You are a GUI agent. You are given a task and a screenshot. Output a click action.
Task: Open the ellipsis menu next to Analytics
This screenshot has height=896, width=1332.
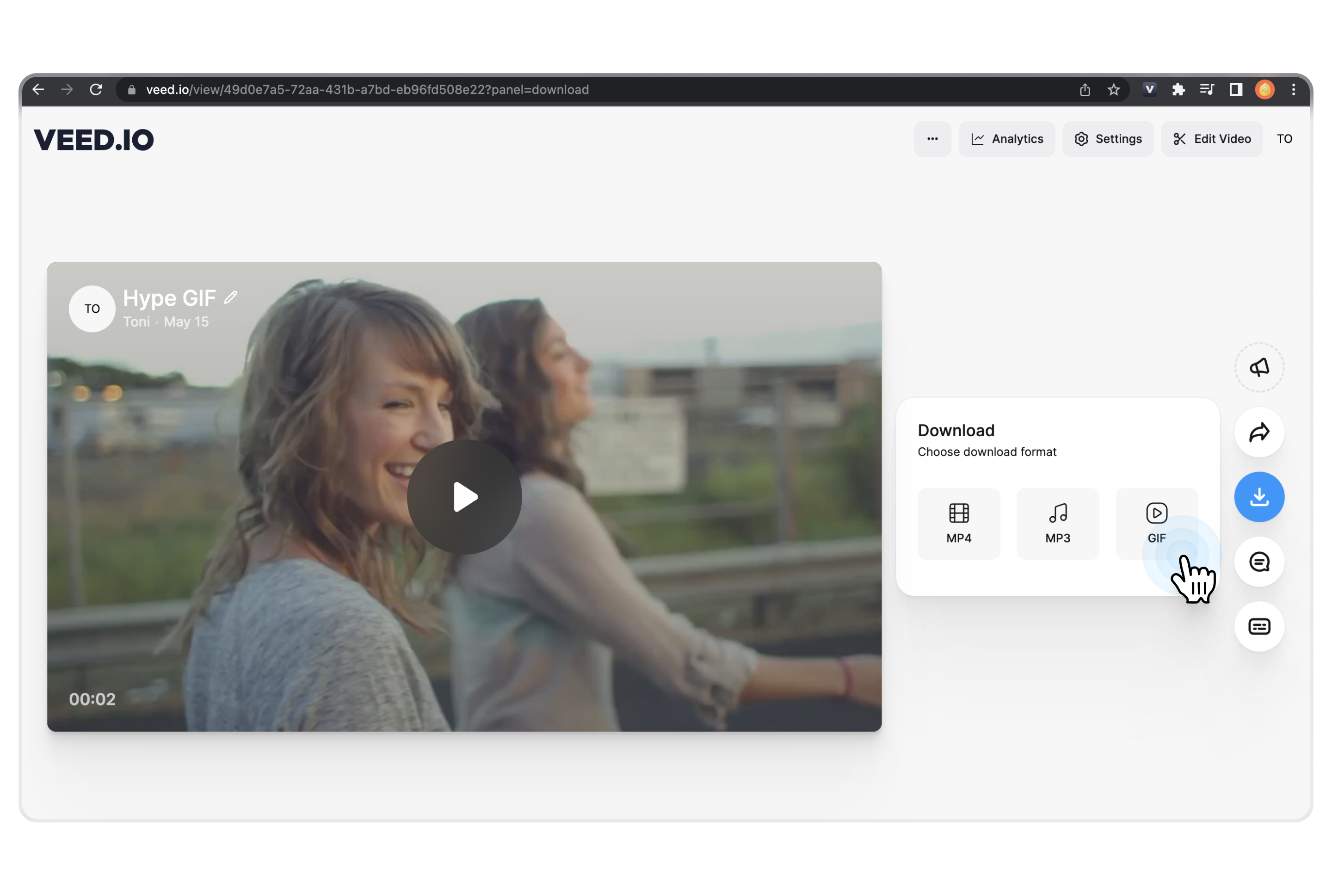[x=932, y=138]
